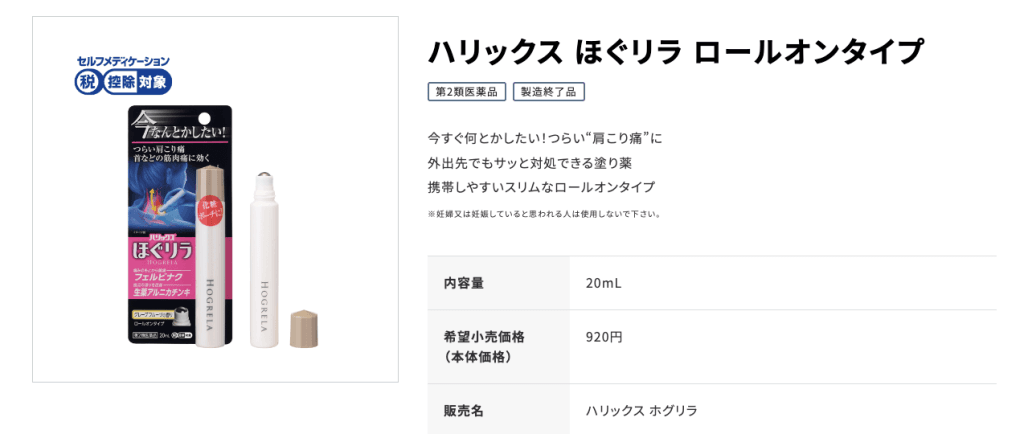This screenshot has height=434, width=1024.
Task: Click the 20mL content value
Action: point(604,284)
